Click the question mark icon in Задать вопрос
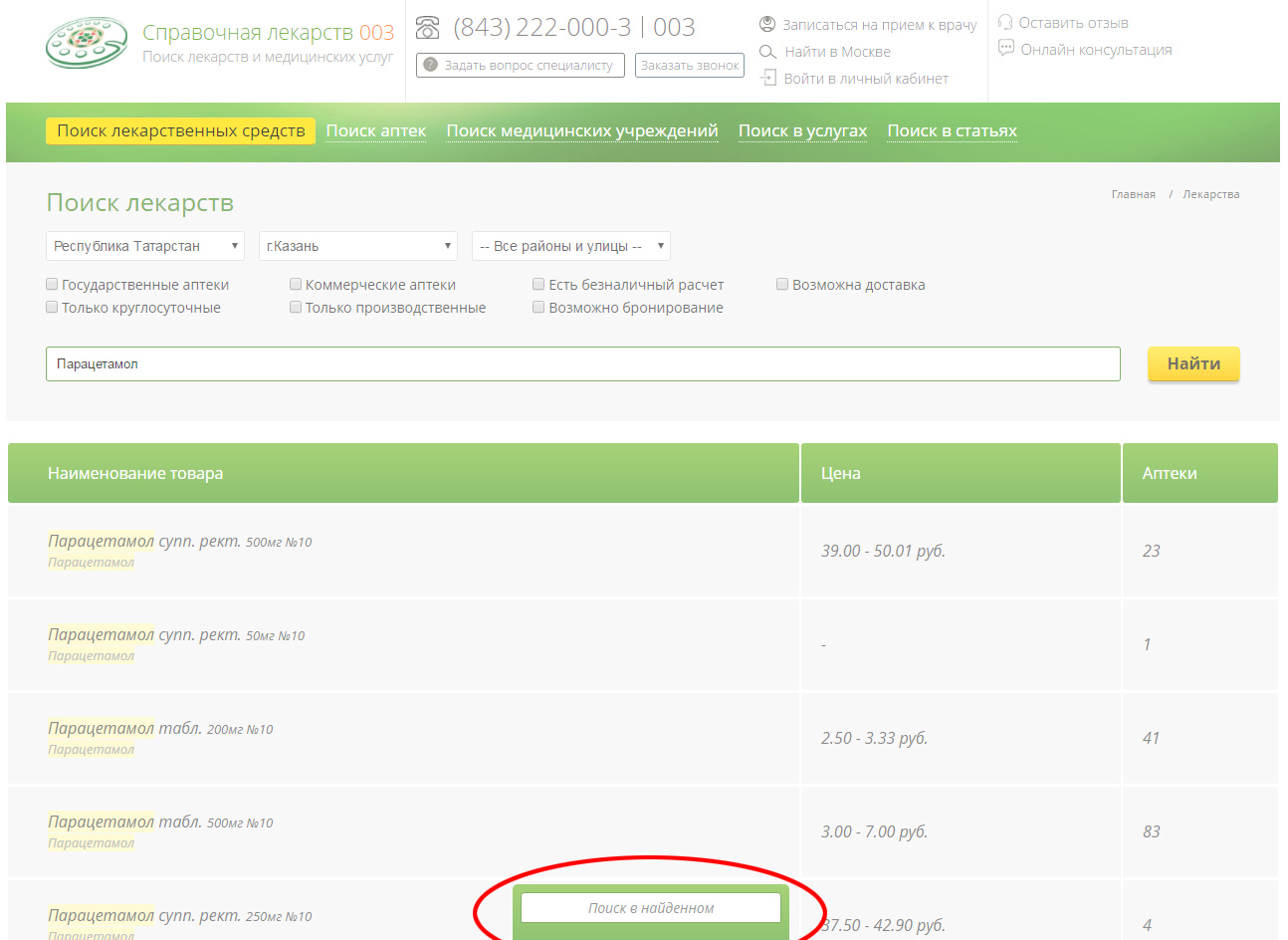This screenshot has height=940, width=1288. click(x=430, y=65)
